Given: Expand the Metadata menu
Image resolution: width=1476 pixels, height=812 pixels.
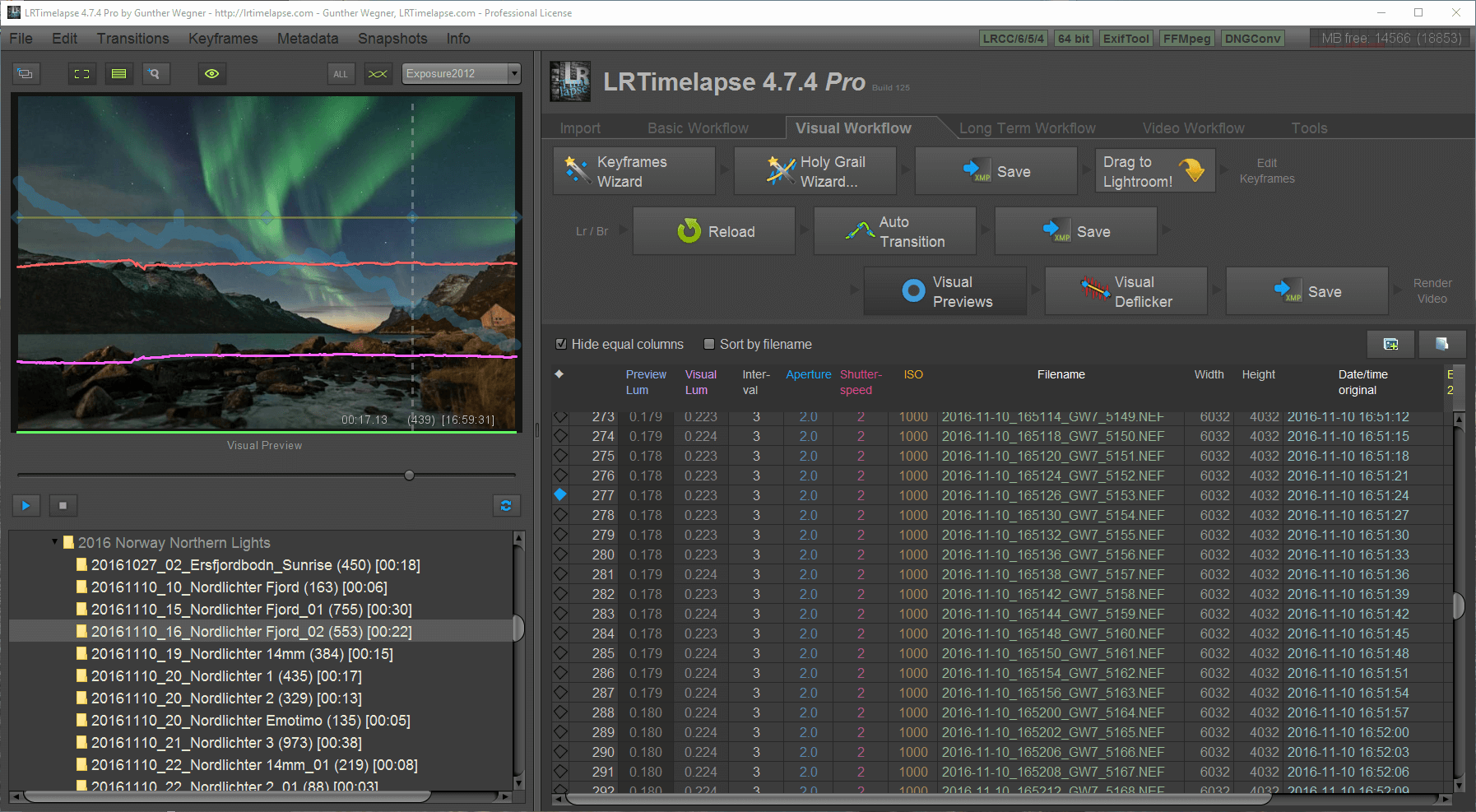Looking at the screenshot, I should click(308, 38).
